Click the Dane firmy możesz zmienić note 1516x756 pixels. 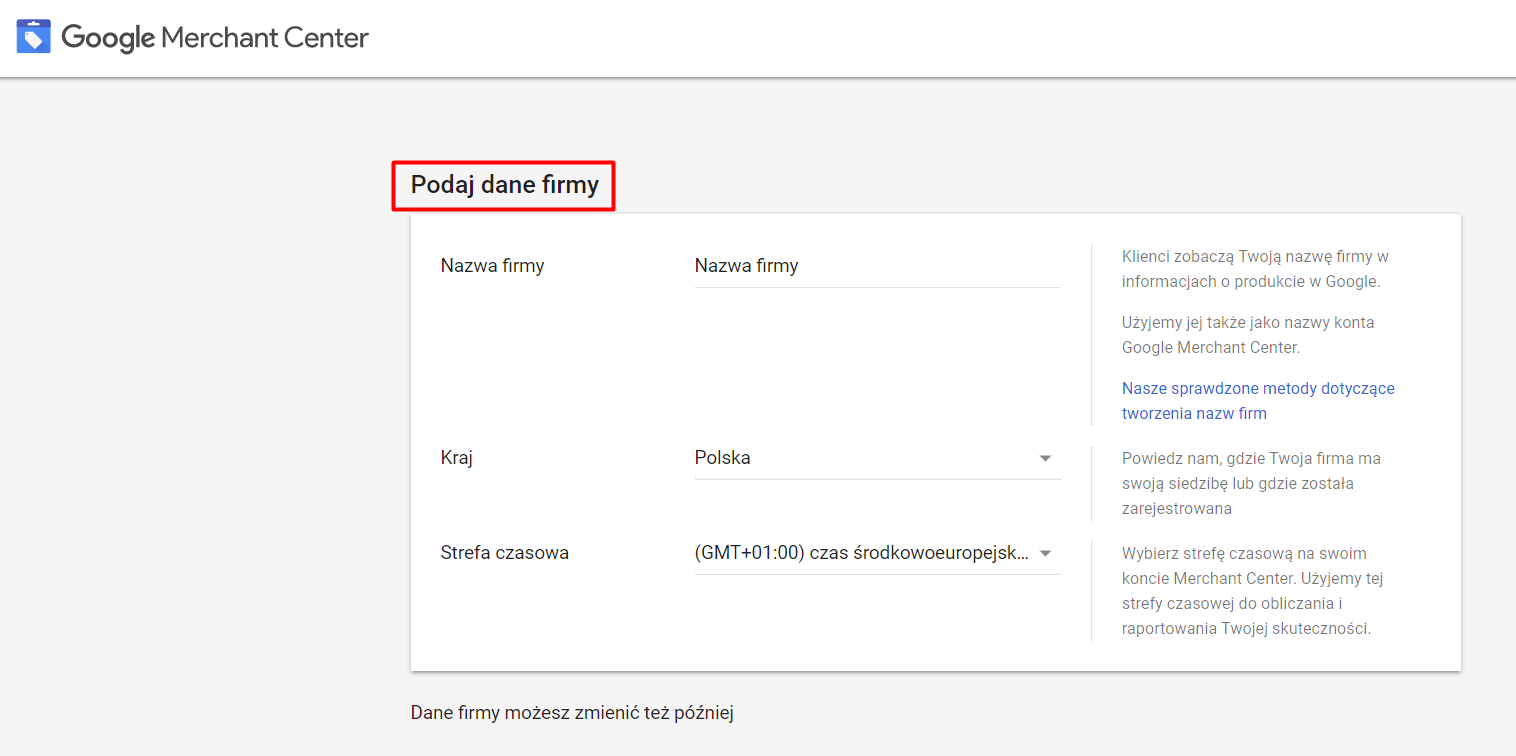572,713
